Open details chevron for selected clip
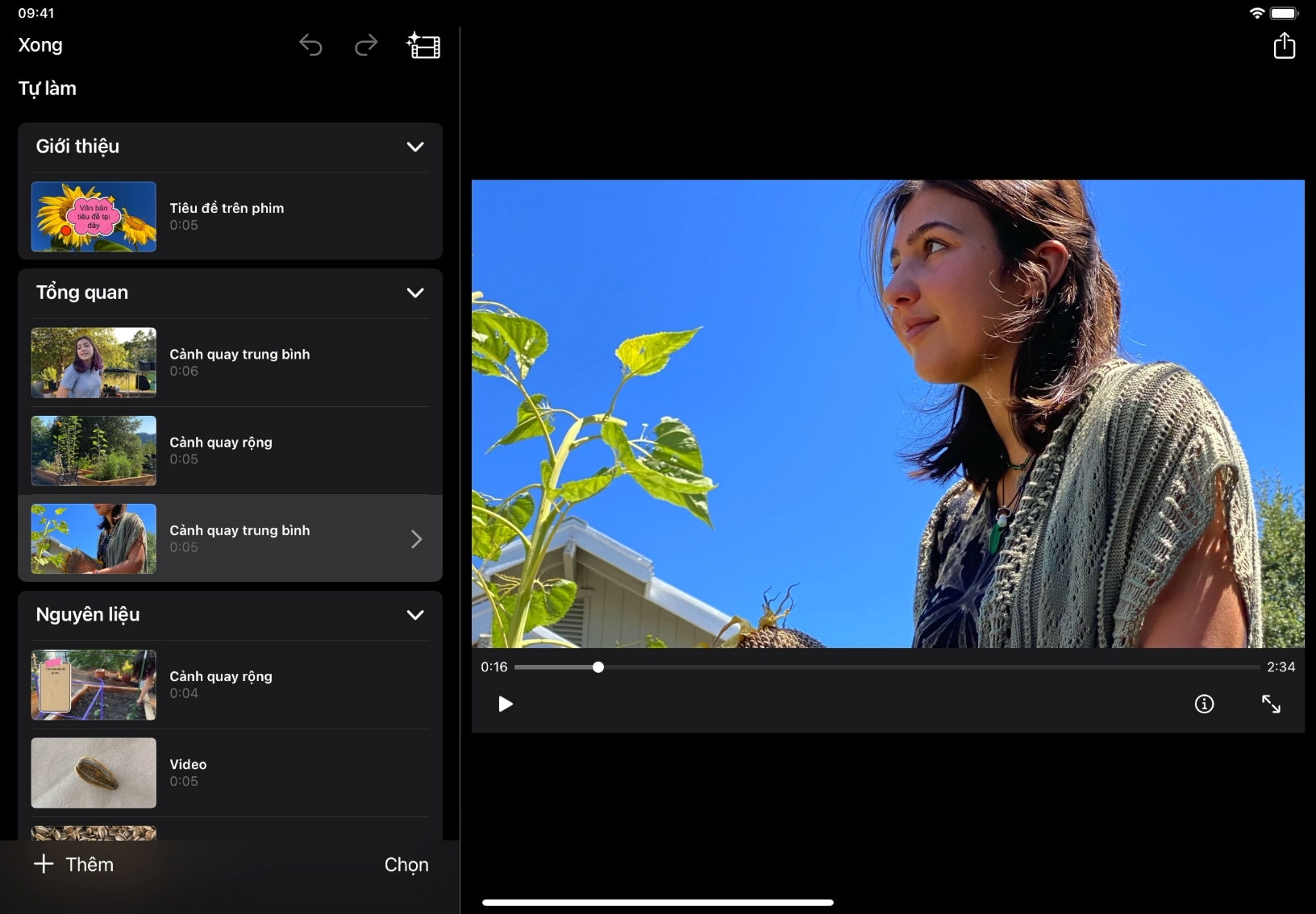Image resolution: width=1316 pixels, height=914 pixels. click(416, 539)
